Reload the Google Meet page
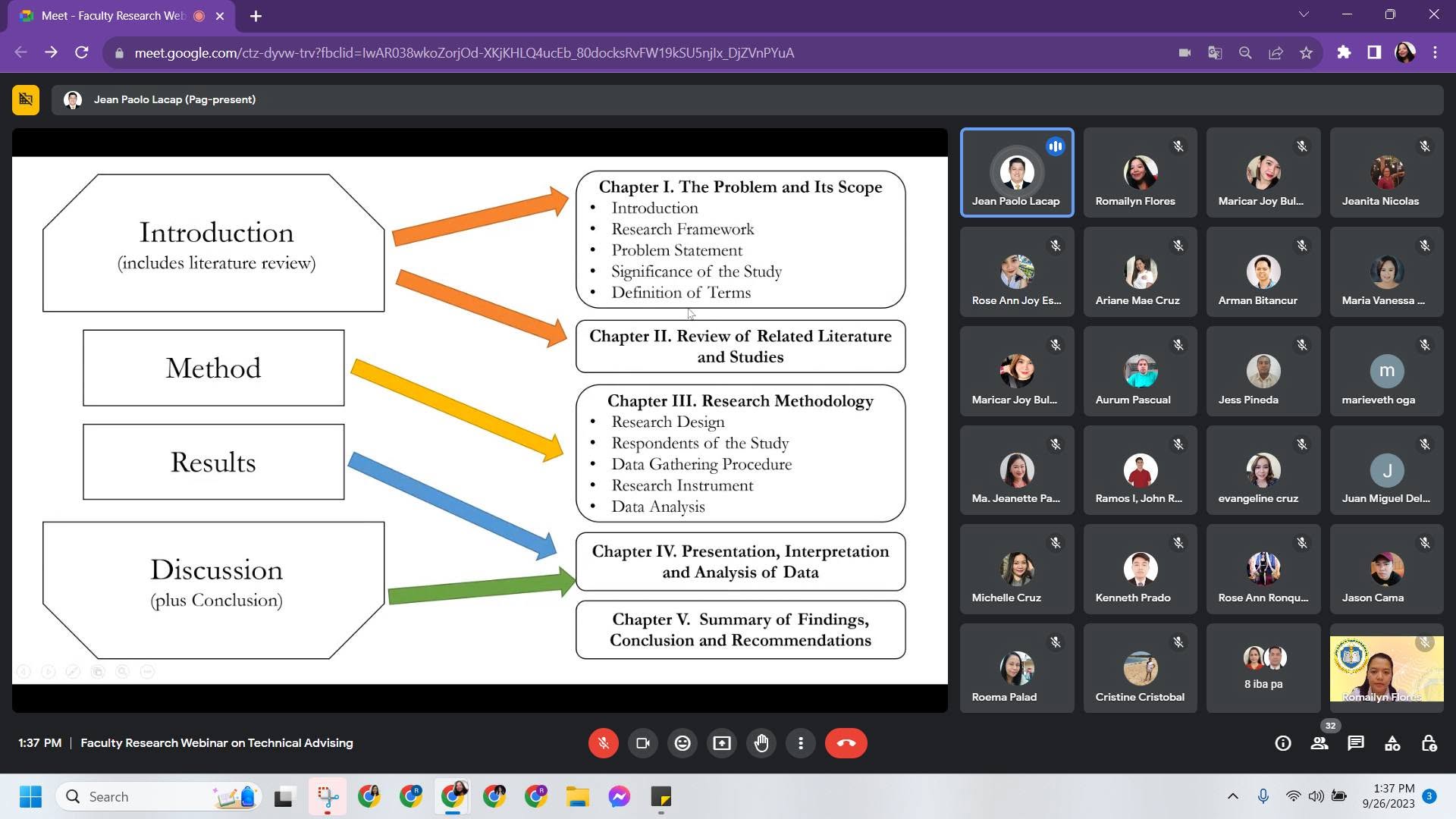The width and height of the screenshot is (1456, 819). pos(82,52)
